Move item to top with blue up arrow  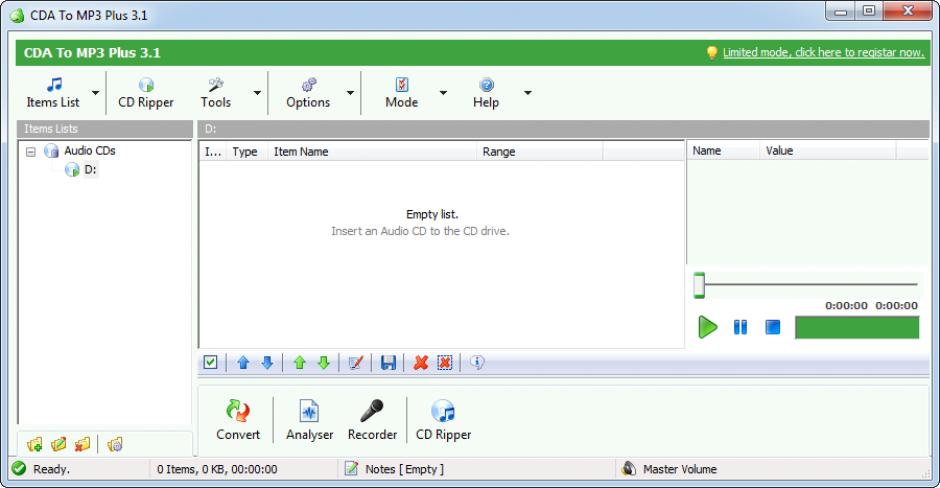(243, 363)
